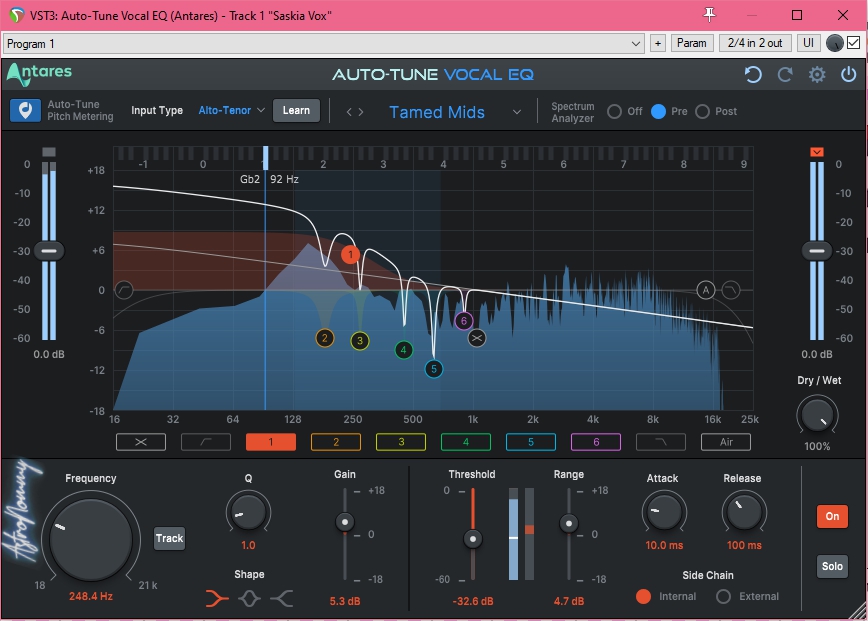Select band 3 tab
This screenshot has width=868, height=621.
coord(401,442)
